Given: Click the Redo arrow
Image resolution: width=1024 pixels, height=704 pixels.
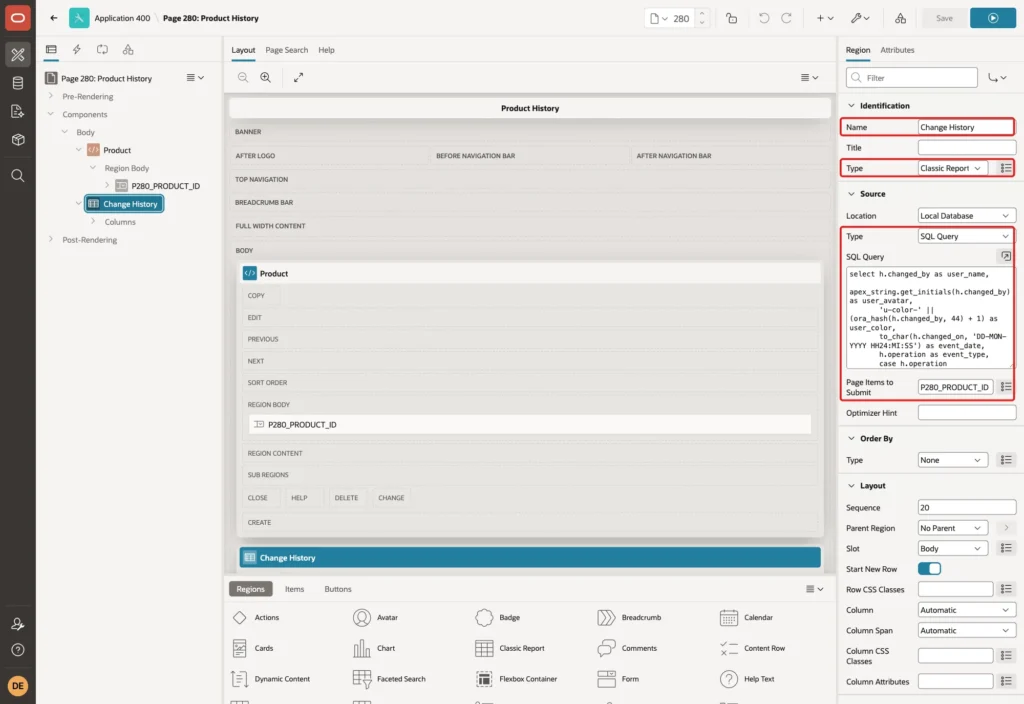Looking at the screenshot, I should pyautogui.click(x=786, y=18).
